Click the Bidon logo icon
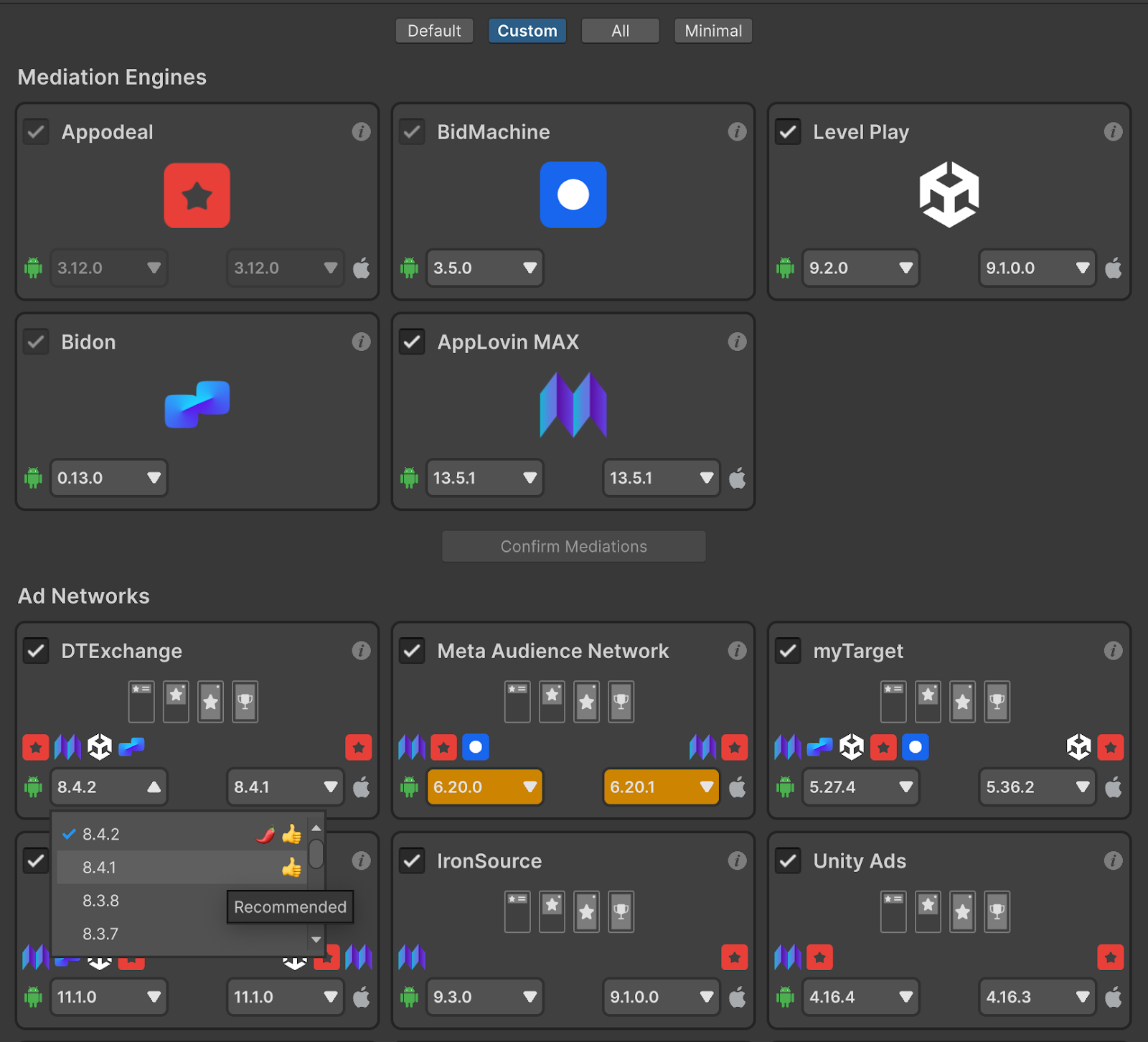Image resolution: width=1148 pixels, height=1042 pixels. (x=197, y=404)
